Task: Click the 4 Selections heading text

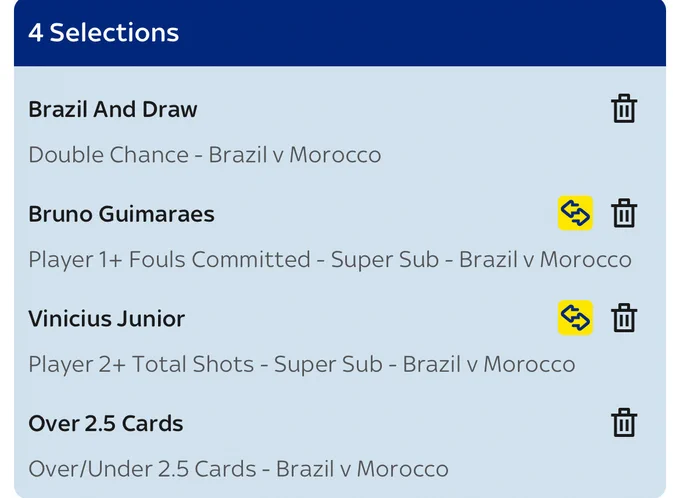Action: [x=104, y=33]
